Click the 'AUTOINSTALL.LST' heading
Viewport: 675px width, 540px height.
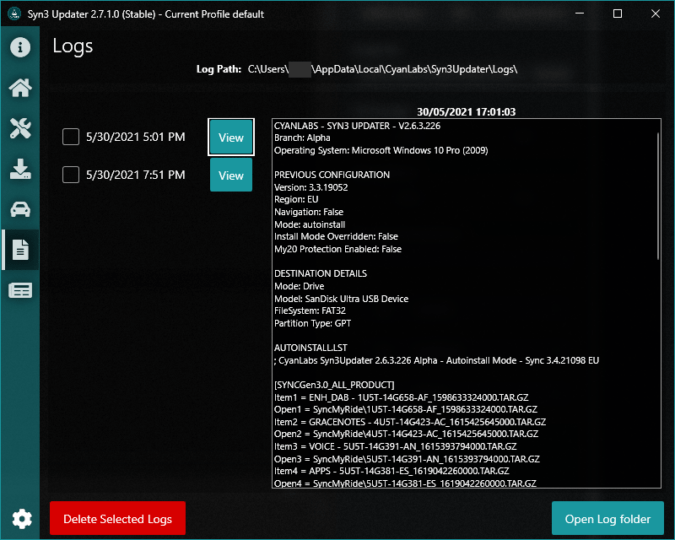pyautogui.click(x=311, y=348)
